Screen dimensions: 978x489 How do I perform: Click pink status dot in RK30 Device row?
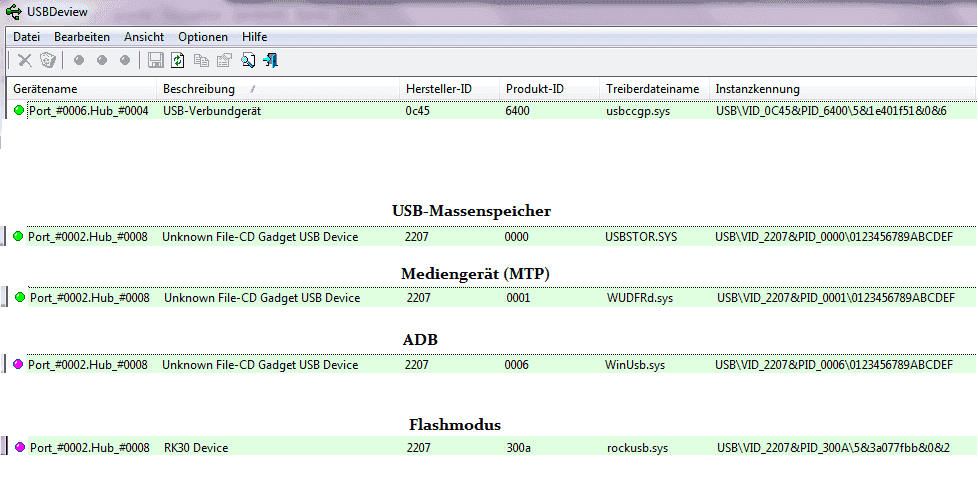click(20, 447)
